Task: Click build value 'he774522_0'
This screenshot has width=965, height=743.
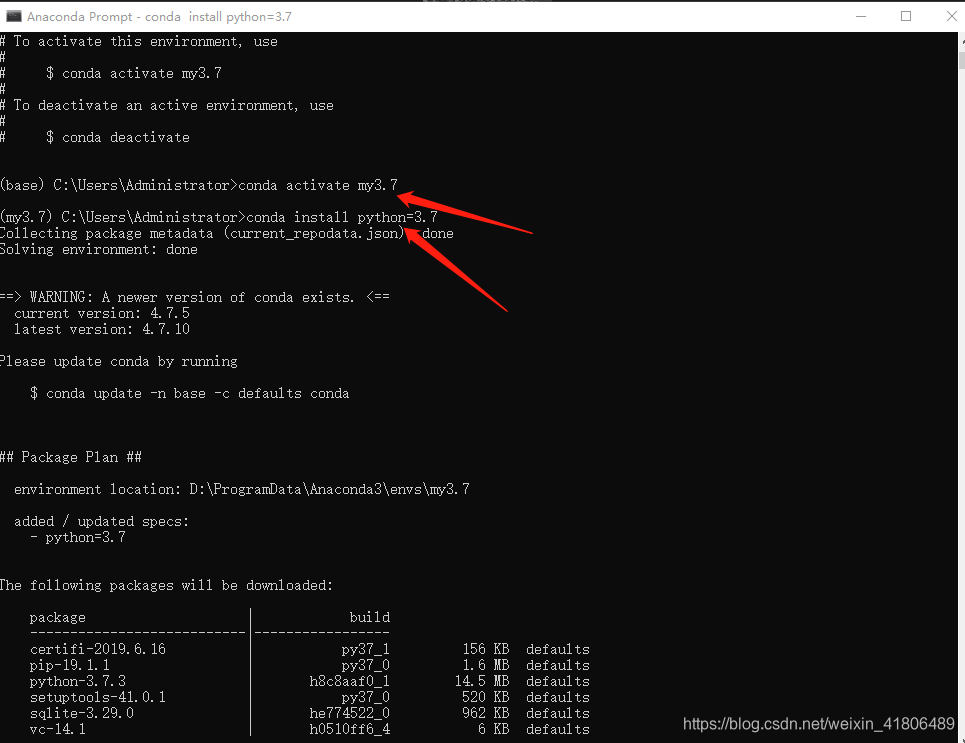Action: (x=350, y=713)
